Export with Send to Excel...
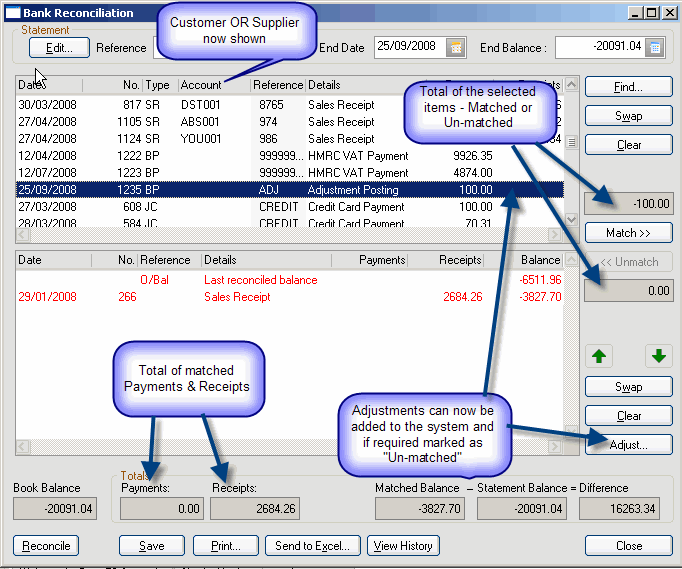 (313, 546)
